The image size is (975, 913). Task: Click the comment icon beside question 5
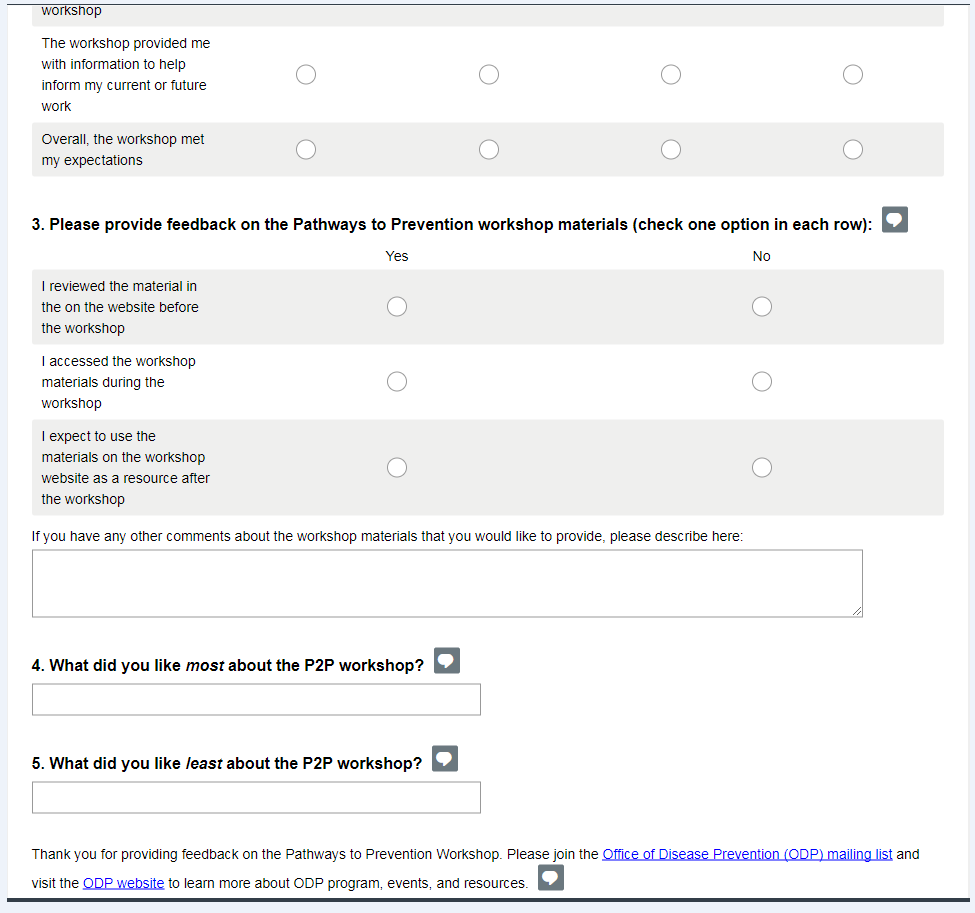point(445,759)
